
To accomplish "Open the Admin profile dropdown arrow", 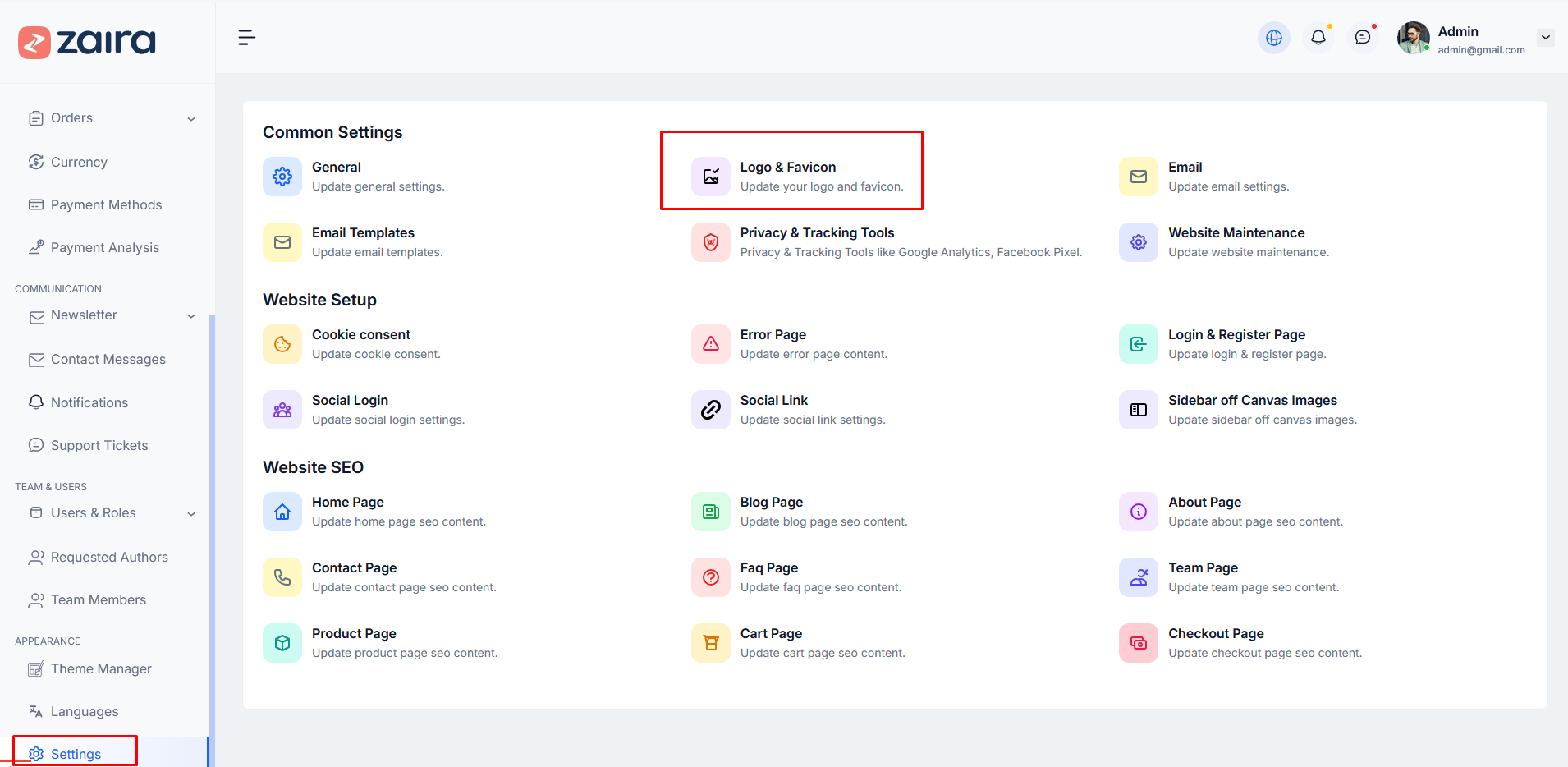I will pyautogui.click(x=1547, y=37).
